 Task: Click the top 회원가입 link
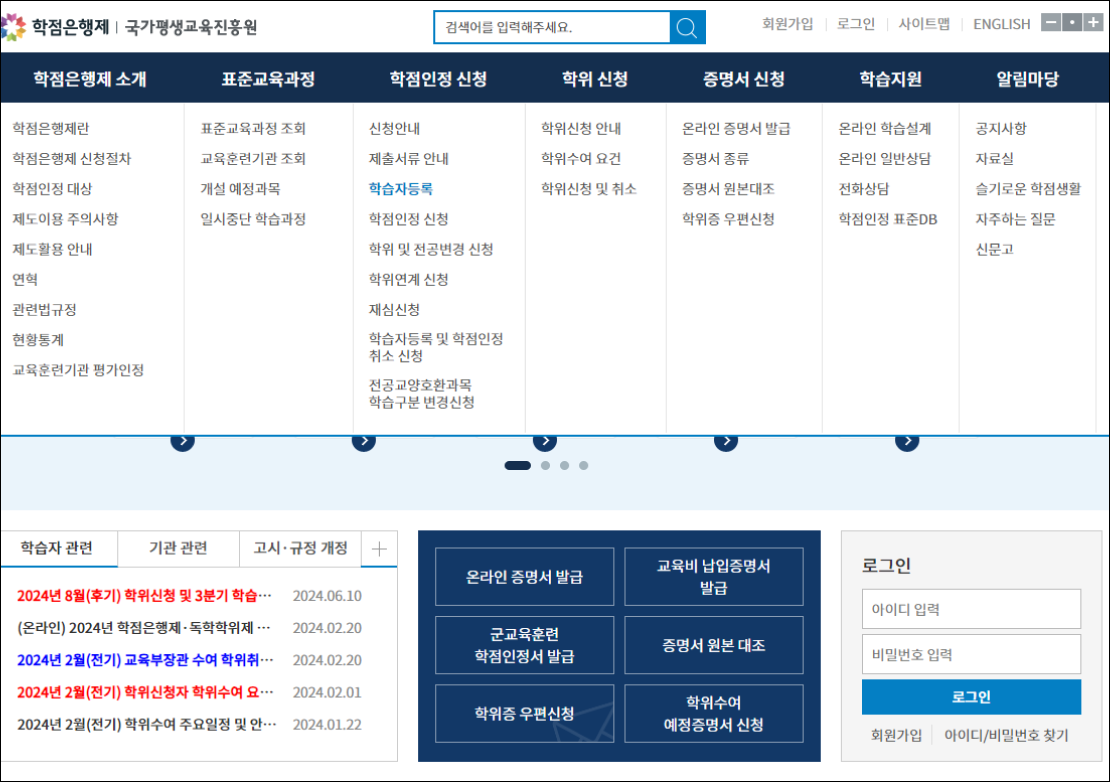pos(787,24)
